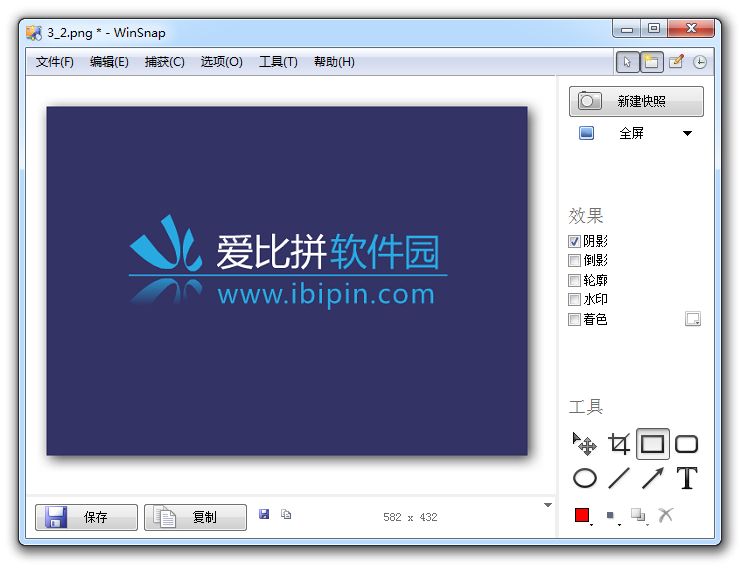
Task: Click the 复制 copy button
Action: pos(195,517)
